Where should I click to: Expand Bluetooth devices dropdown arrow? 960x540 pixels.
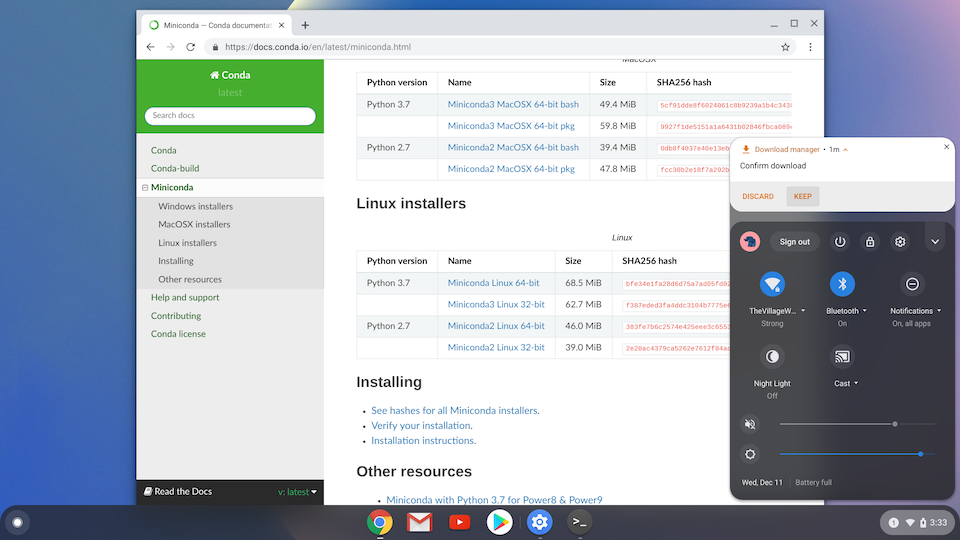pos(864,311)
